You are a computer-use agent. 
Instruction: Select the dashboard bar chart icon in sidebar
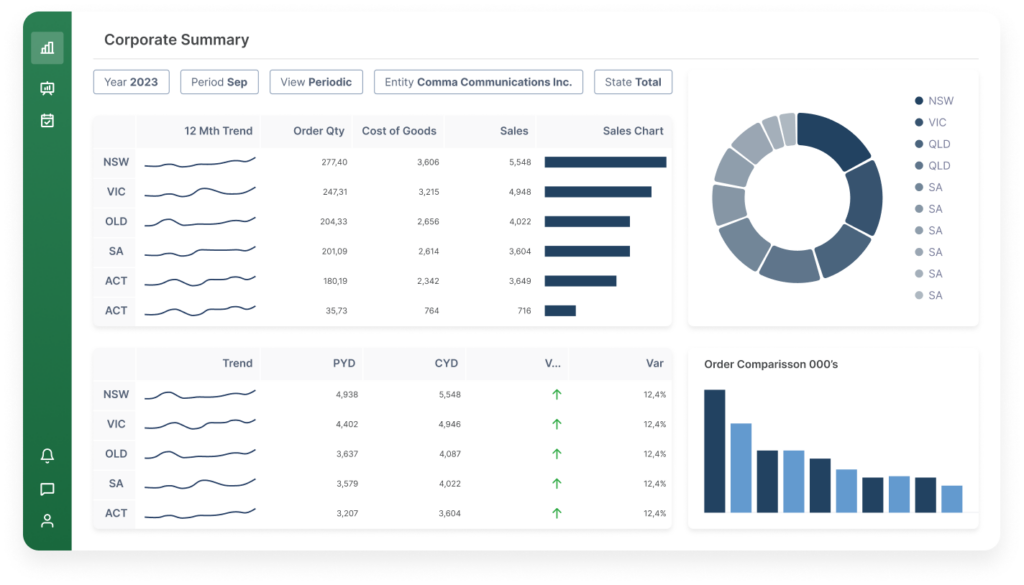(x=47, y=47)
